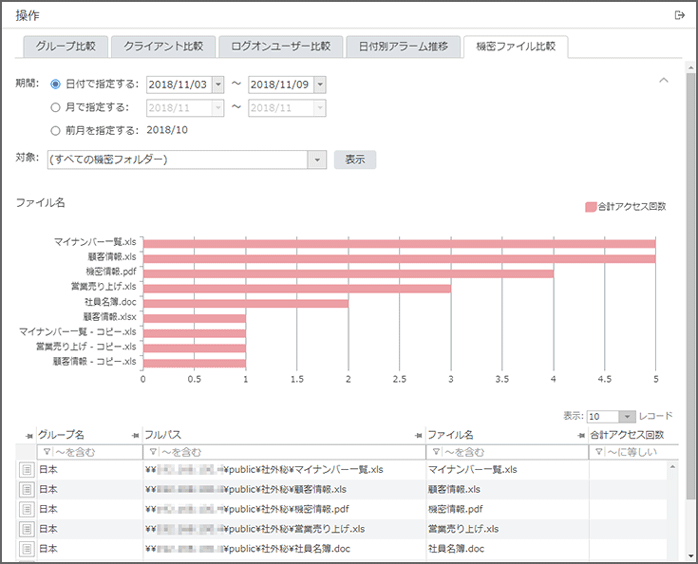Collapse the filter panel chevron
The height and width of the screenshot is (564, 698).
point(664,81)
